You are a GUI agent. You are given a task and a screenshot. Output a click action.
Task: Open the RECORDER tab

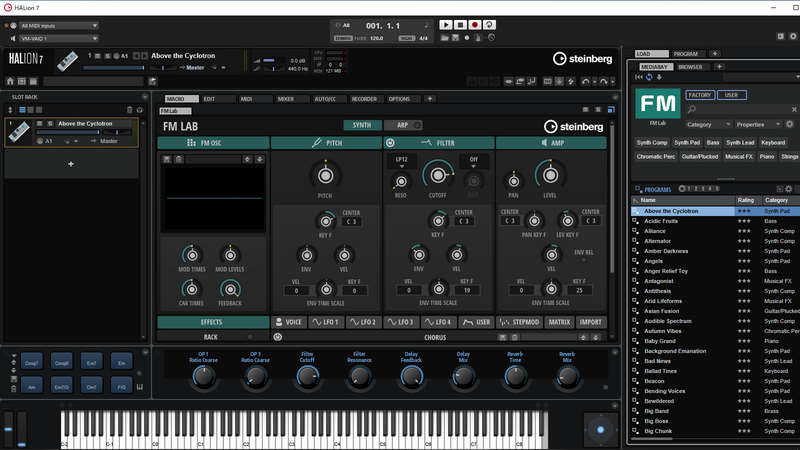(365, 99)
